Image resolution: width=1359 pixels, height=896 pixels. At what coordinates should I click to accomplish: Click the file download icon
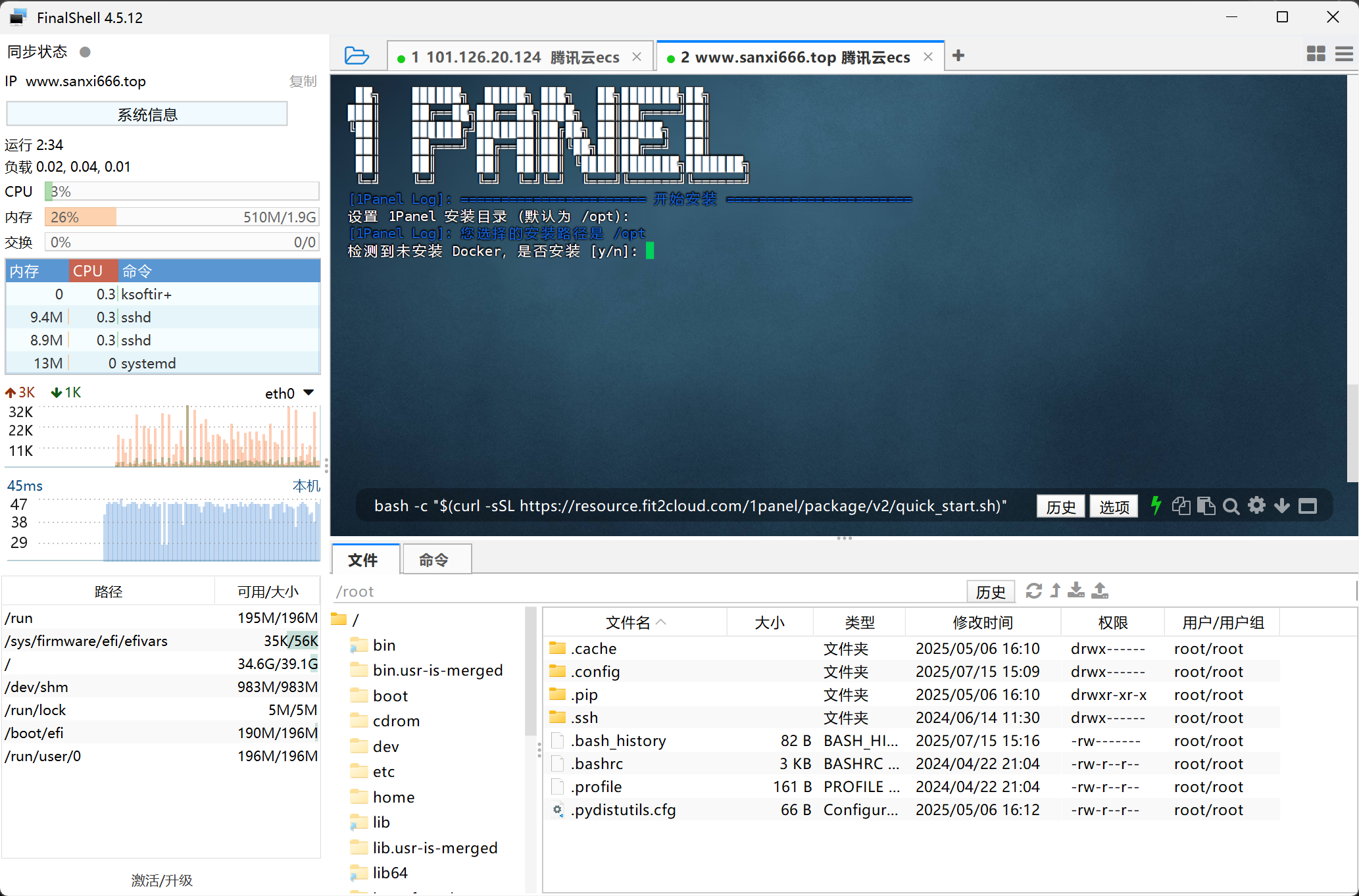1076,591
